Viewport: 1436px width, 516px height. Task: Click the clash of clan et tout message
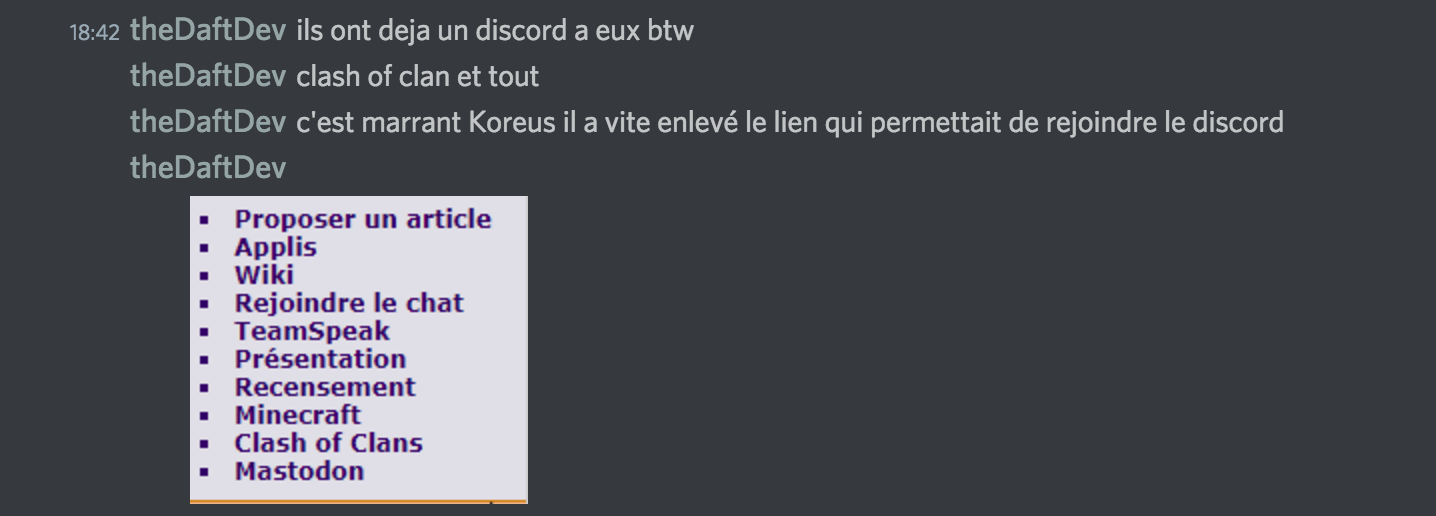coord(418,77)
